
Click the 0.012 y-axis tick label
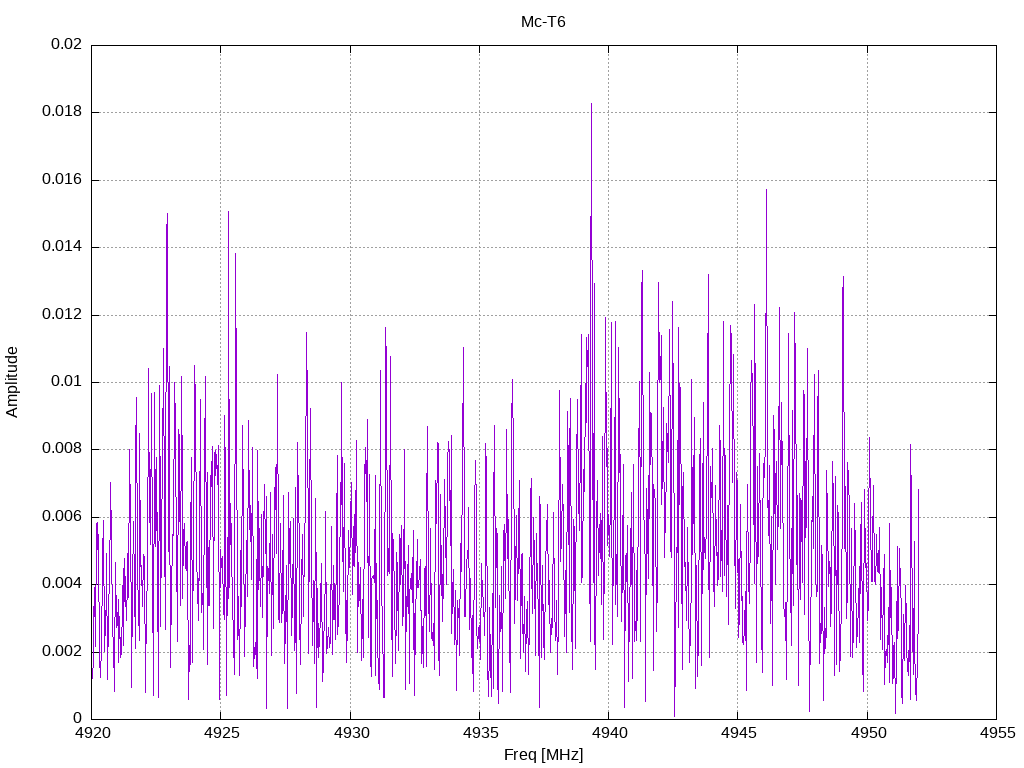(x=62, y=314)
